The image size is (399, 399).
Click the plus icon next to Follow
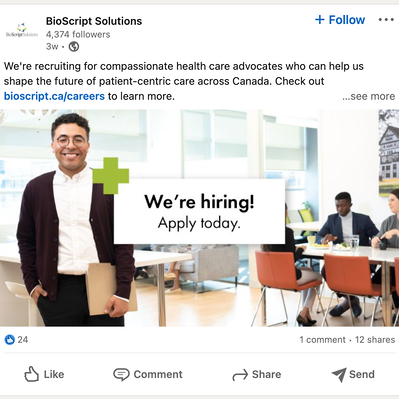coord(319,20)
